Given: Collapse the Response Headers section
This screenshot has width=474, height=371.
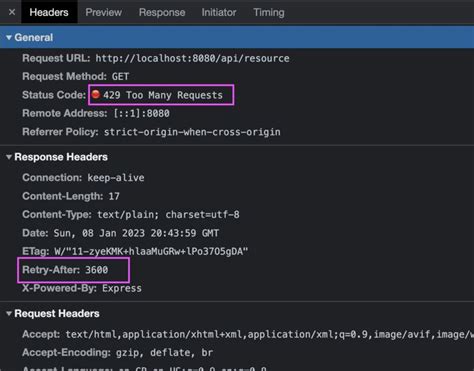Looking at the screenshot, I should [x=9, y=157].
